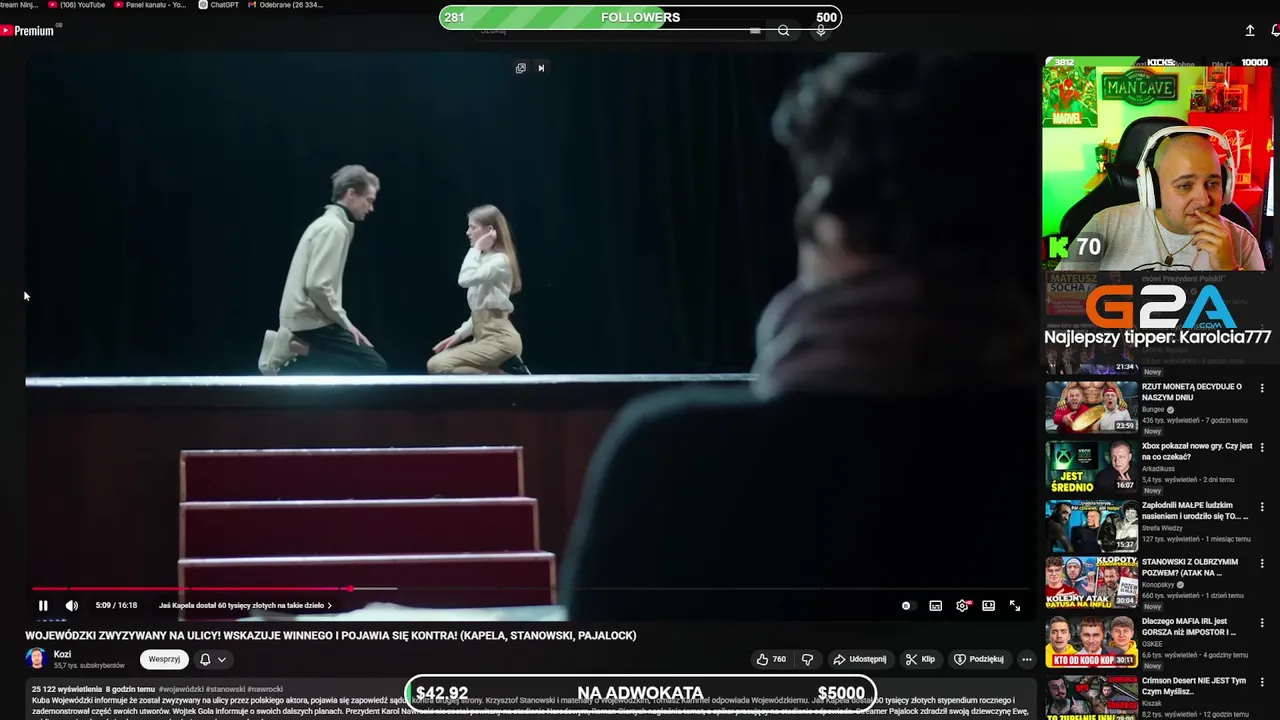Click hashtag #wojewódzki in description

coord(180,689)
